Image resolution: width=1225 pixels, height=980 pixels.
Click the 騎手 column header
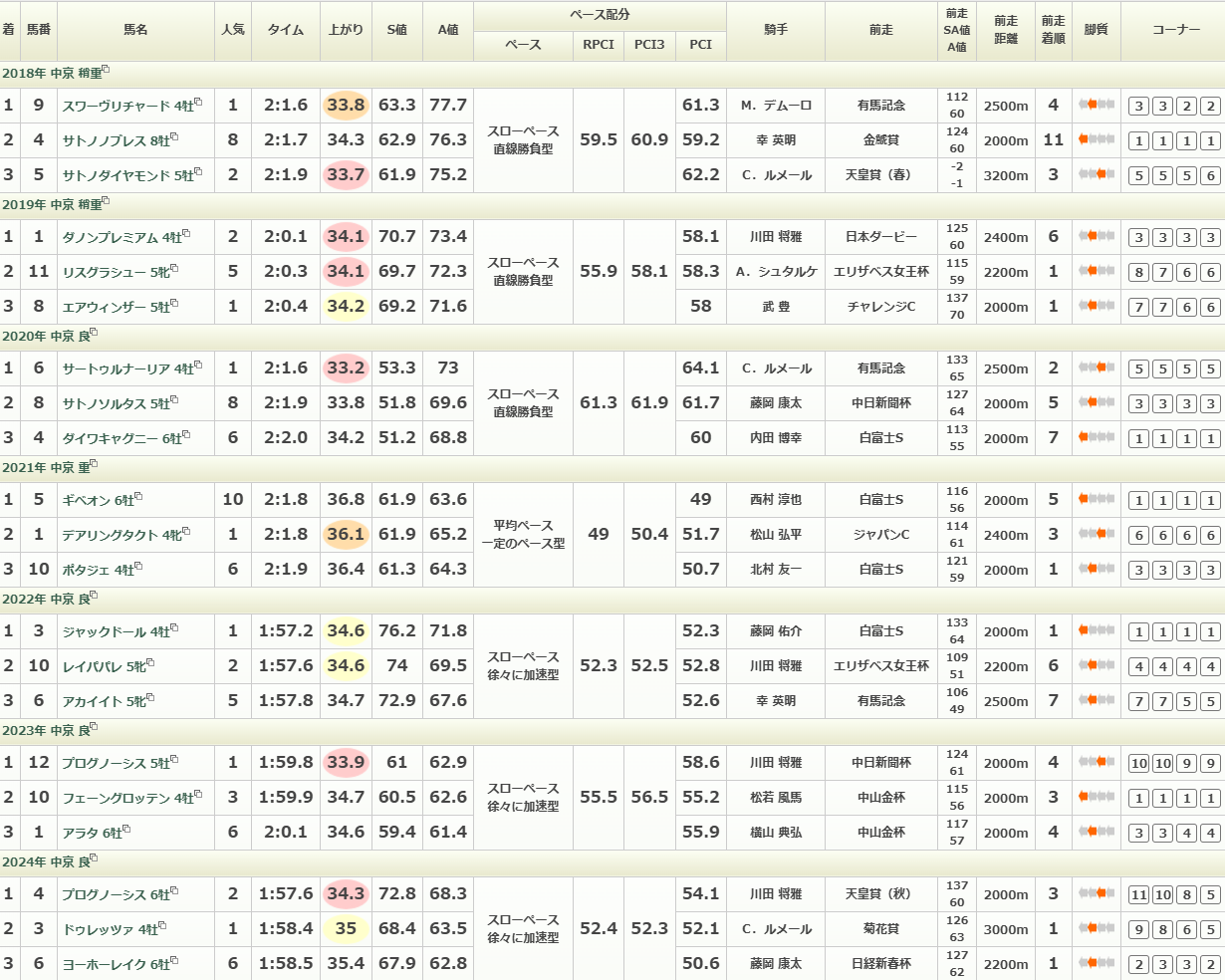coord(775,30)
